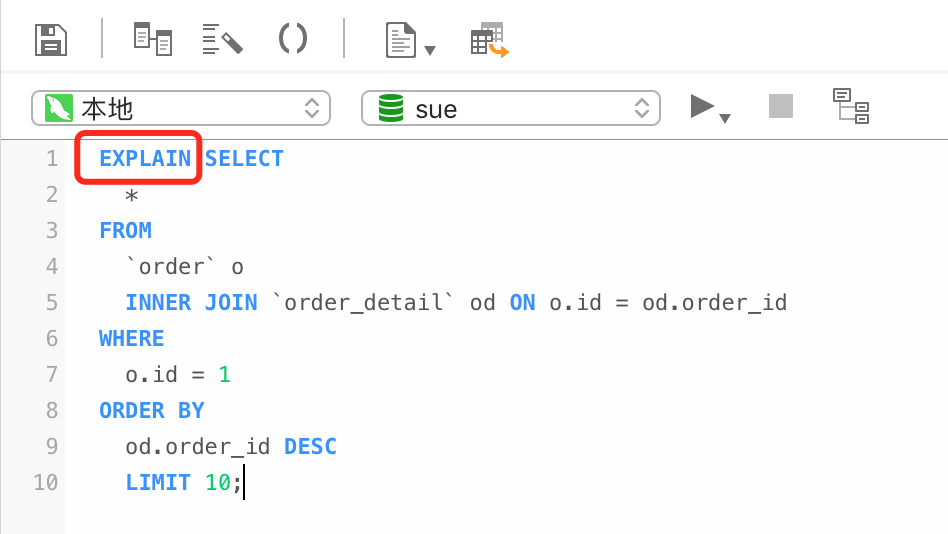
Task: Click ORDER BY keyword on line 8
Action: click(152, 411)
